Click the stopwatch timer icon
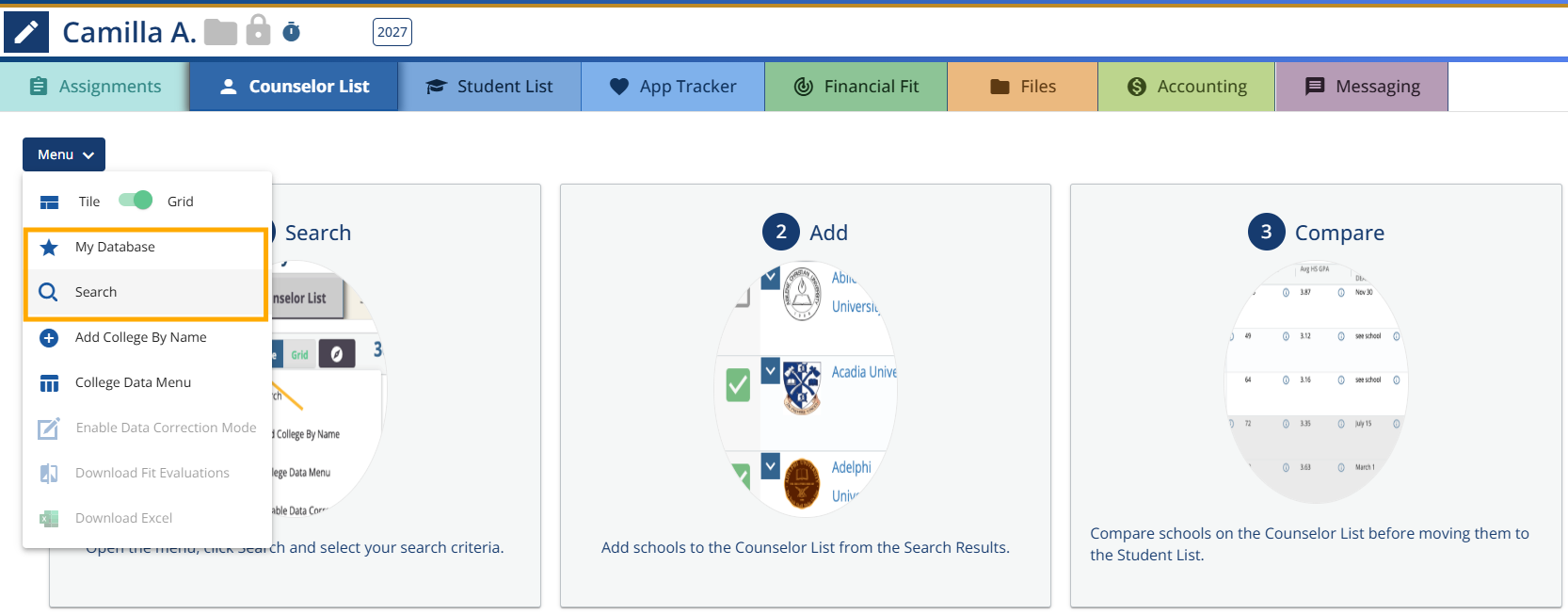 [x=292, y=32]
